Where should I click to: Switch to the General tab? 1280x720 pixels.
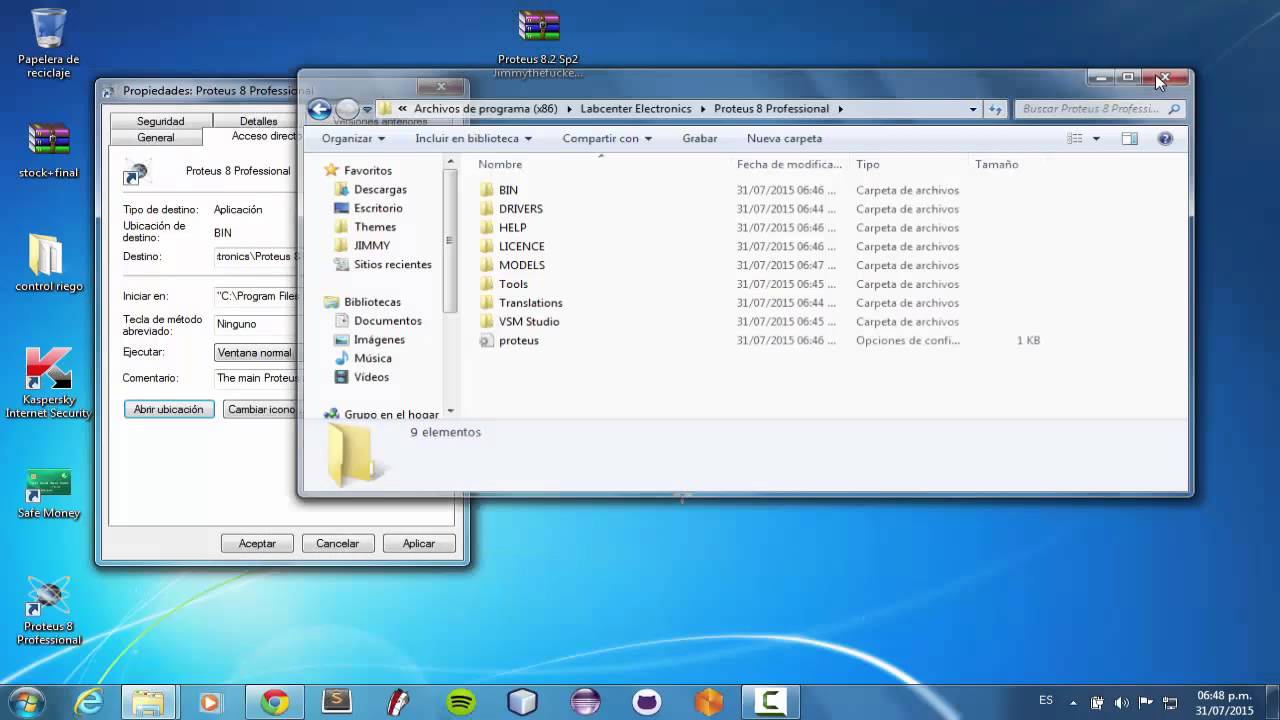pos(156,137)
